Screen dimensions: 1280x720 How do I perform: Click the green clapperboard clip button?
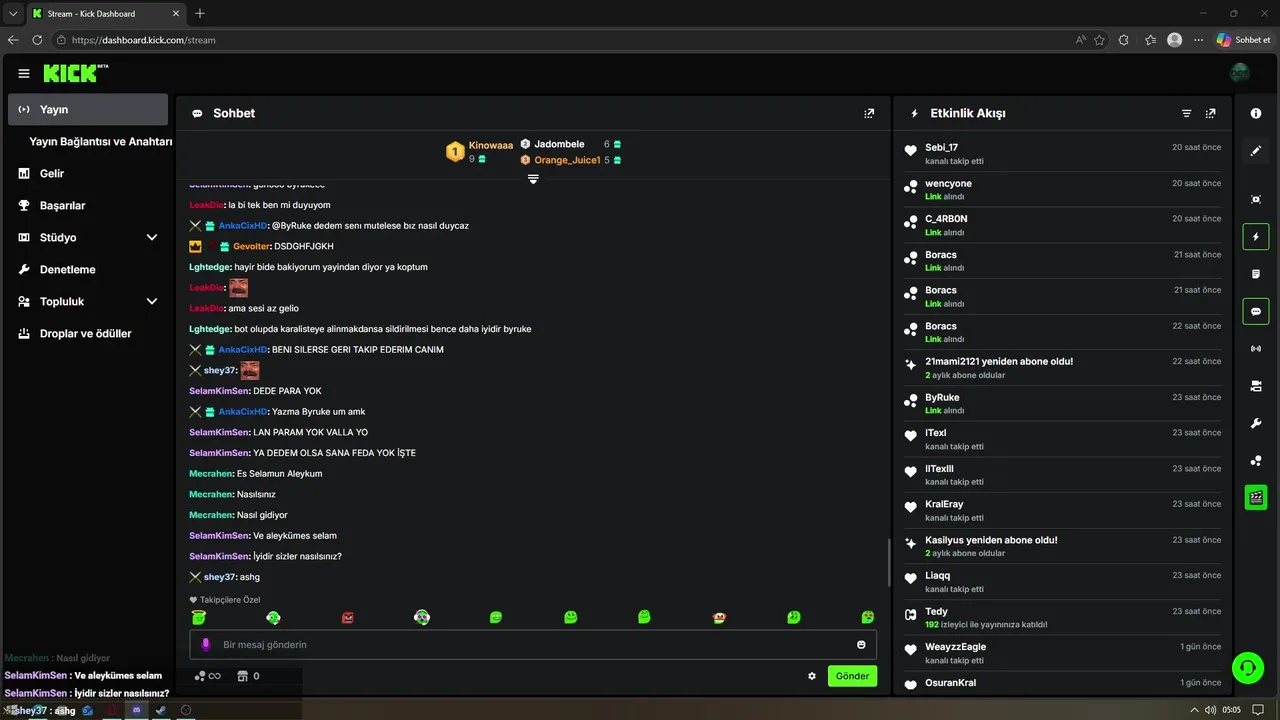(x=1256, y=497)
